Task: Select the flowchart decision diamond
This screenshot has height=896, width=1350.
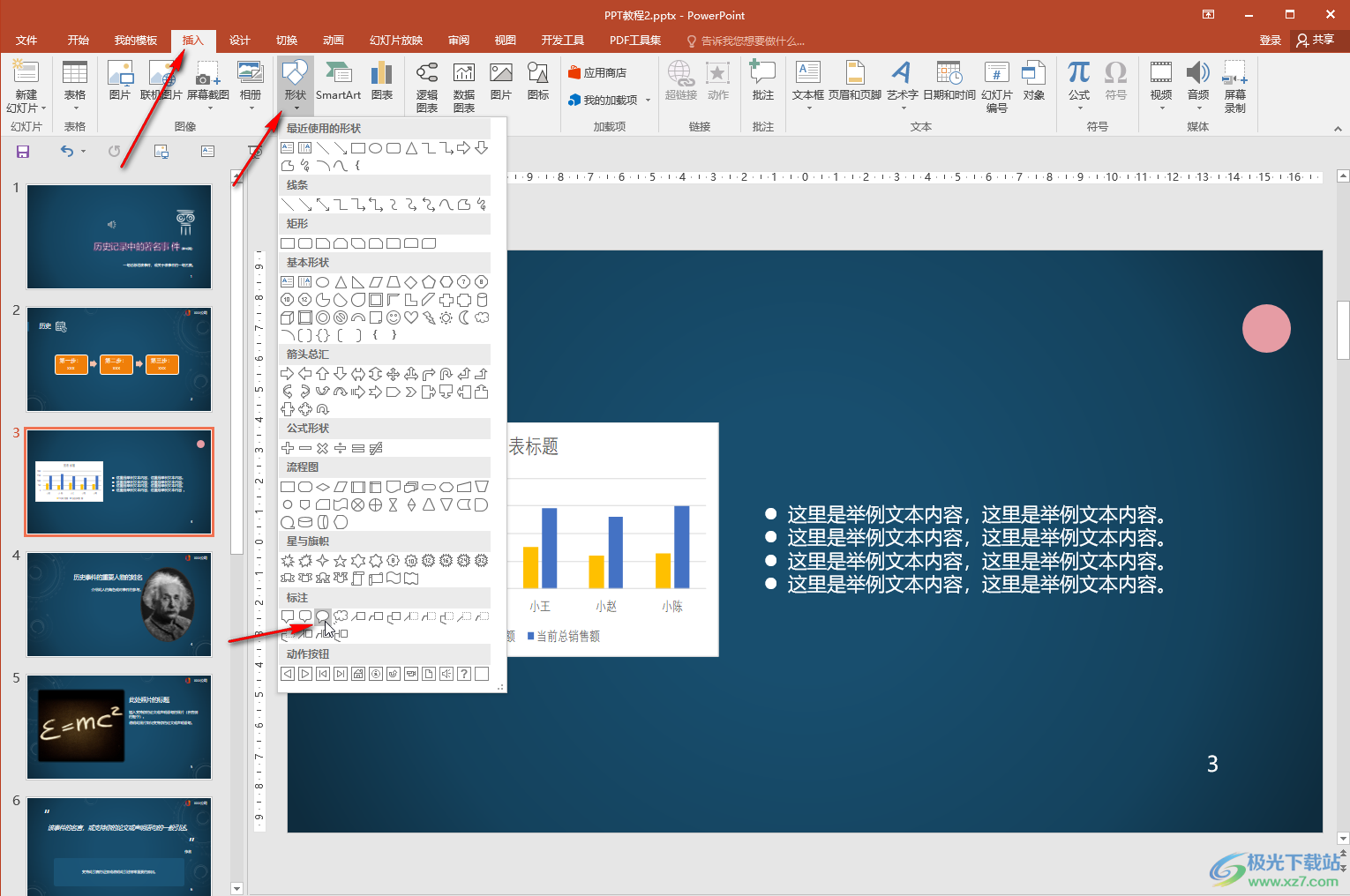Action: click(x=323, y=487)
